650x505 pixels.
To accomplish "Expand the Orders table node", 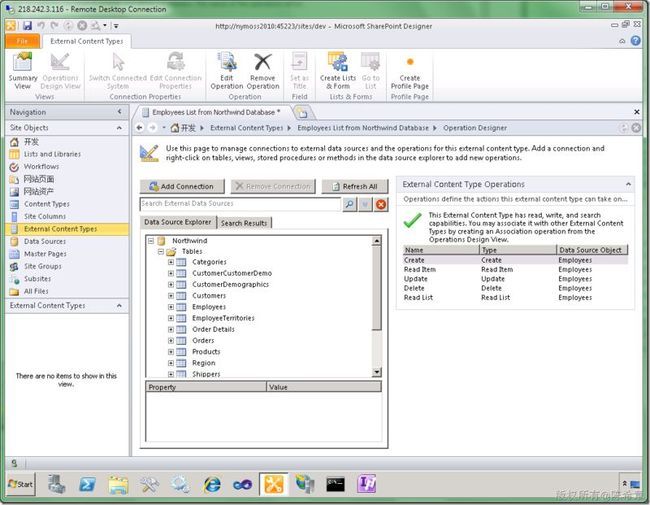I will (170, 340).
